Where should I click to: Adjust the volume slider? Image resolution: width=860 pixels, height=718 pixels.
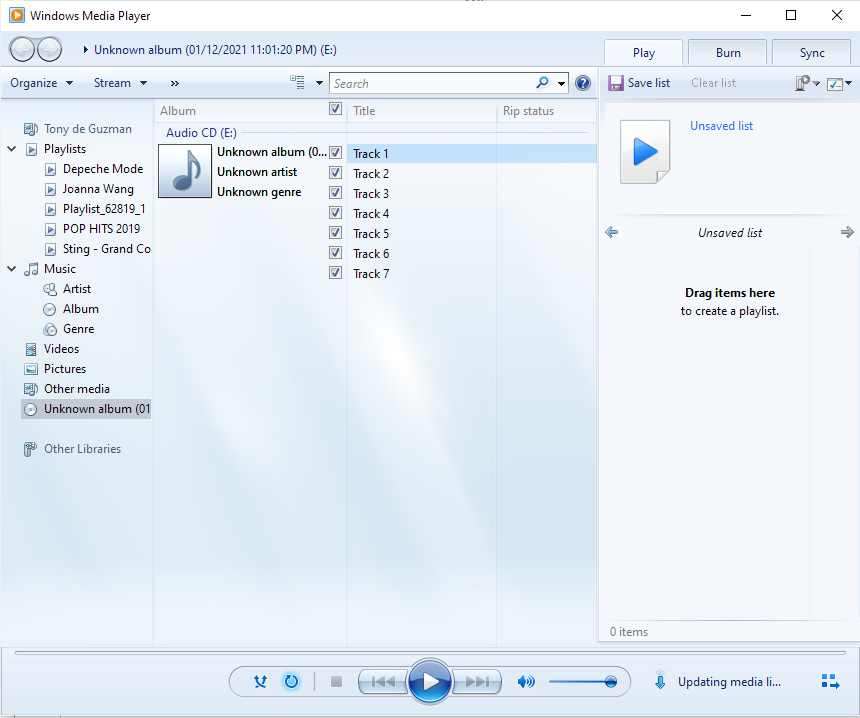click(582, 682)
